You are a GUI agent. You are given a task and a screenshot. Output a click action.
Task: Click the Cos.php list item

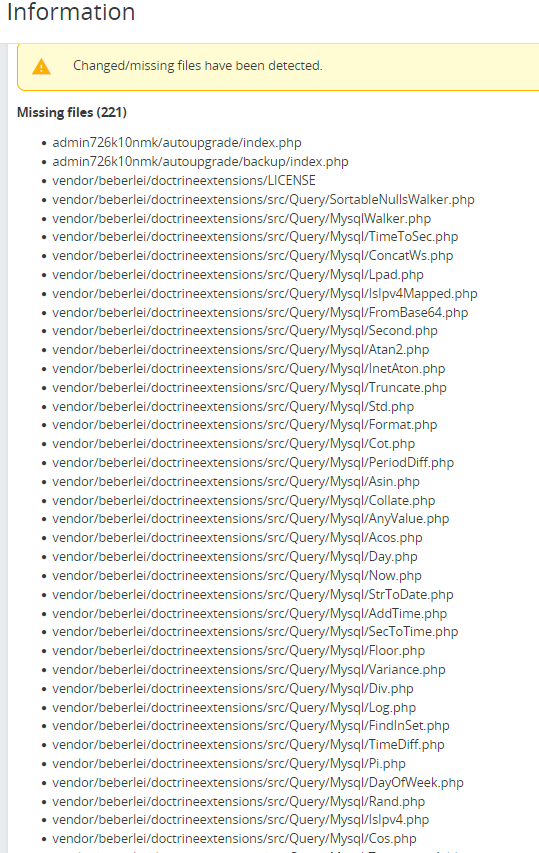point(234,839)
